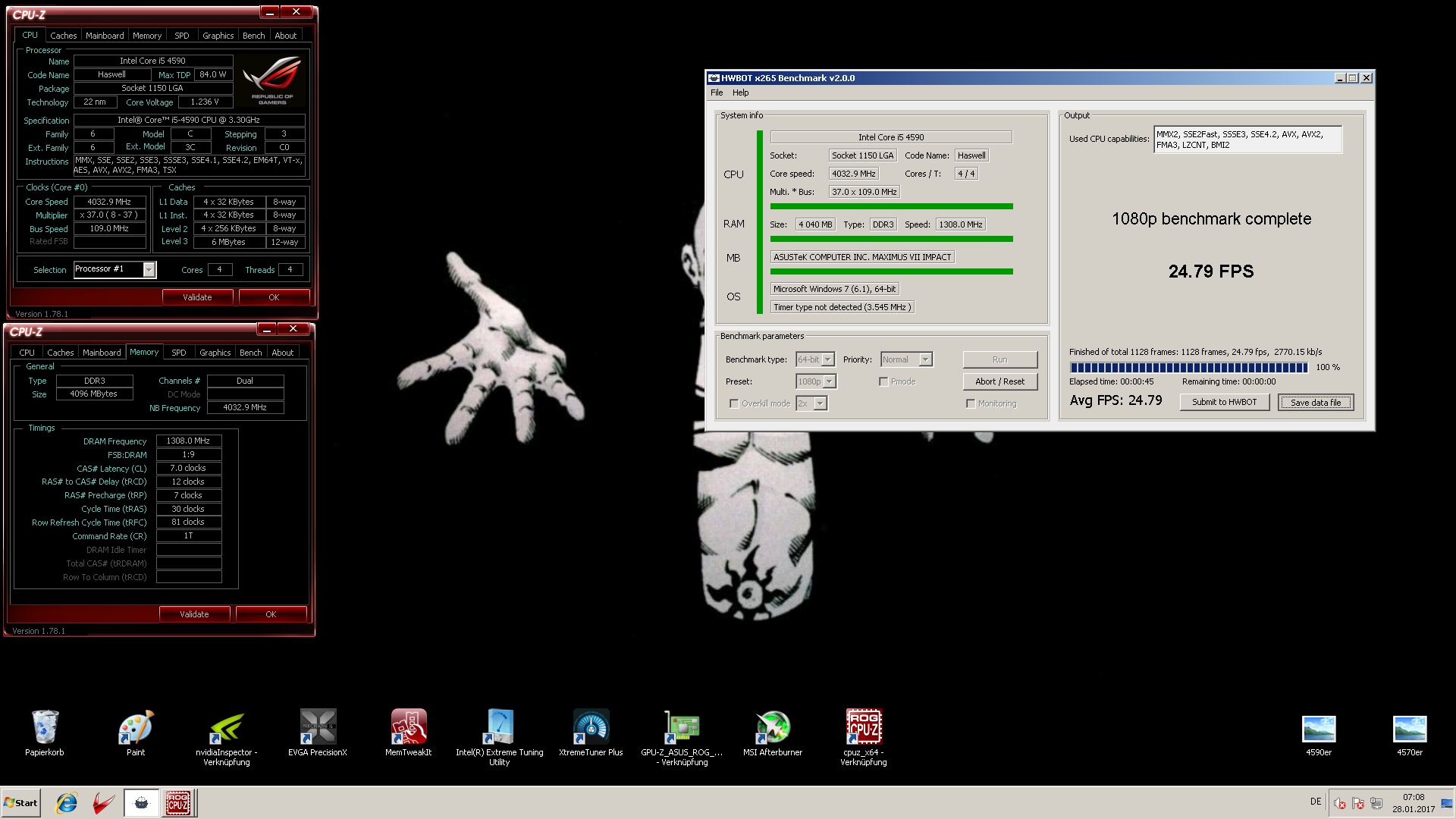Click the Start button
This screenshot has height=819, width=1456.
coord(21,803)
